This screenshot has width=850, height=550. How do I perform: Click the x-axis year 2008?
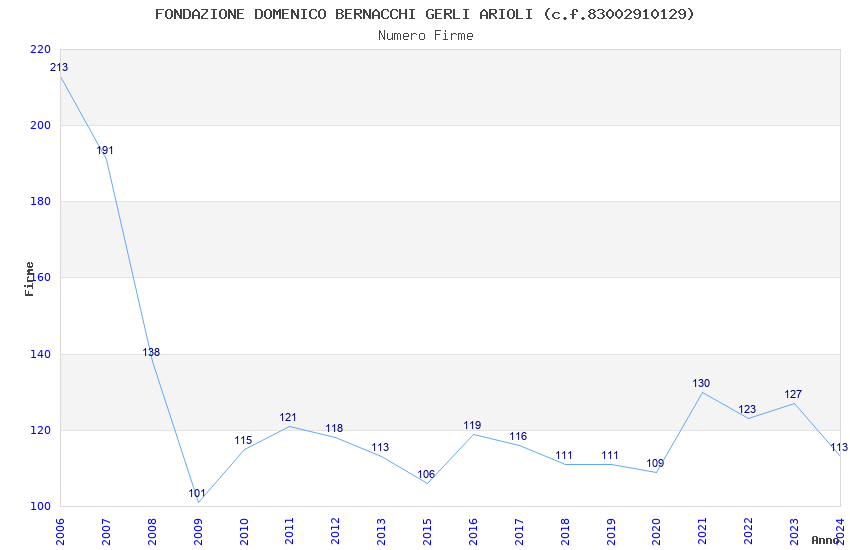(152, 532)
